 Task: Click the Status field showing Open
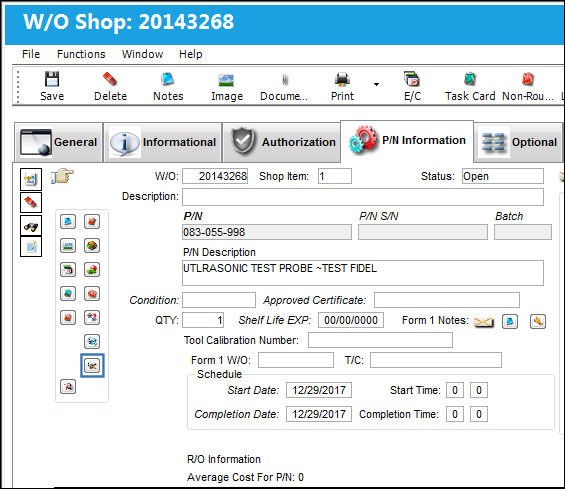503,176
